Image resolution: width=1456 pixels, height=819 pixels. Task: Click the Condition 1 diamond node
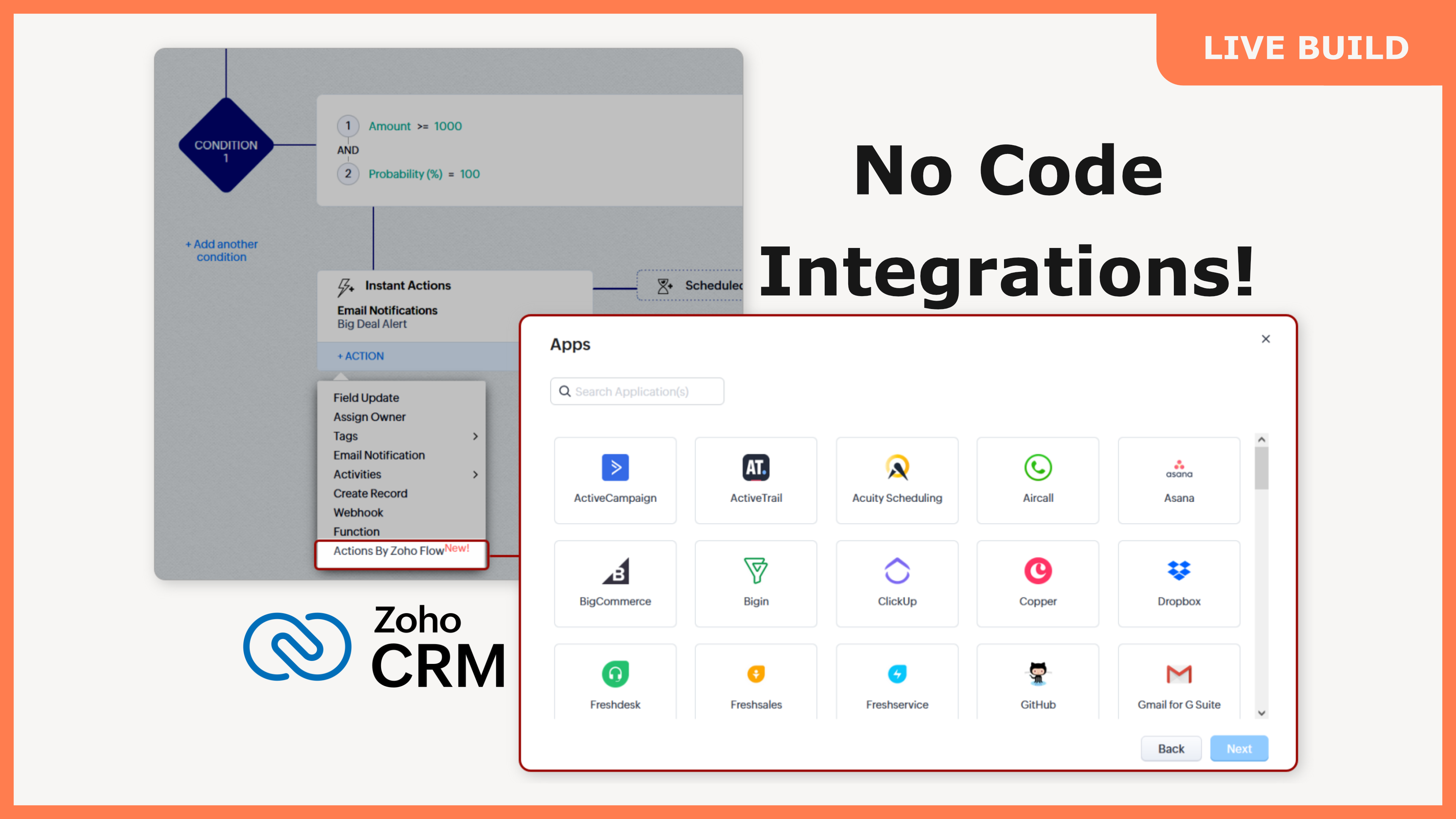pos(226,145)
